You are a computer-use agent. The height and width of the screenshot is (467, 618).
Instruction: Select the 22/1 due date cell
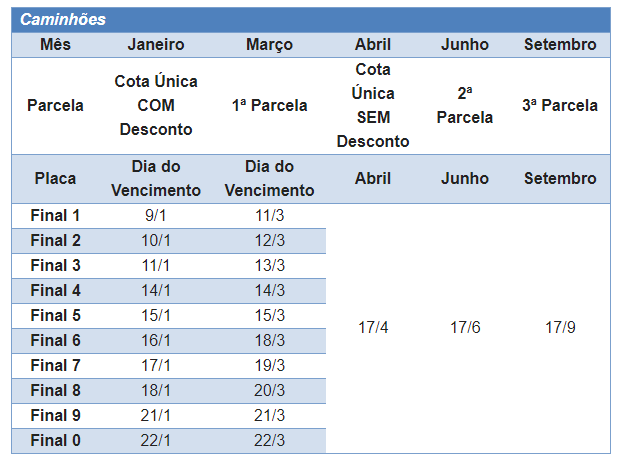[156, 441]
